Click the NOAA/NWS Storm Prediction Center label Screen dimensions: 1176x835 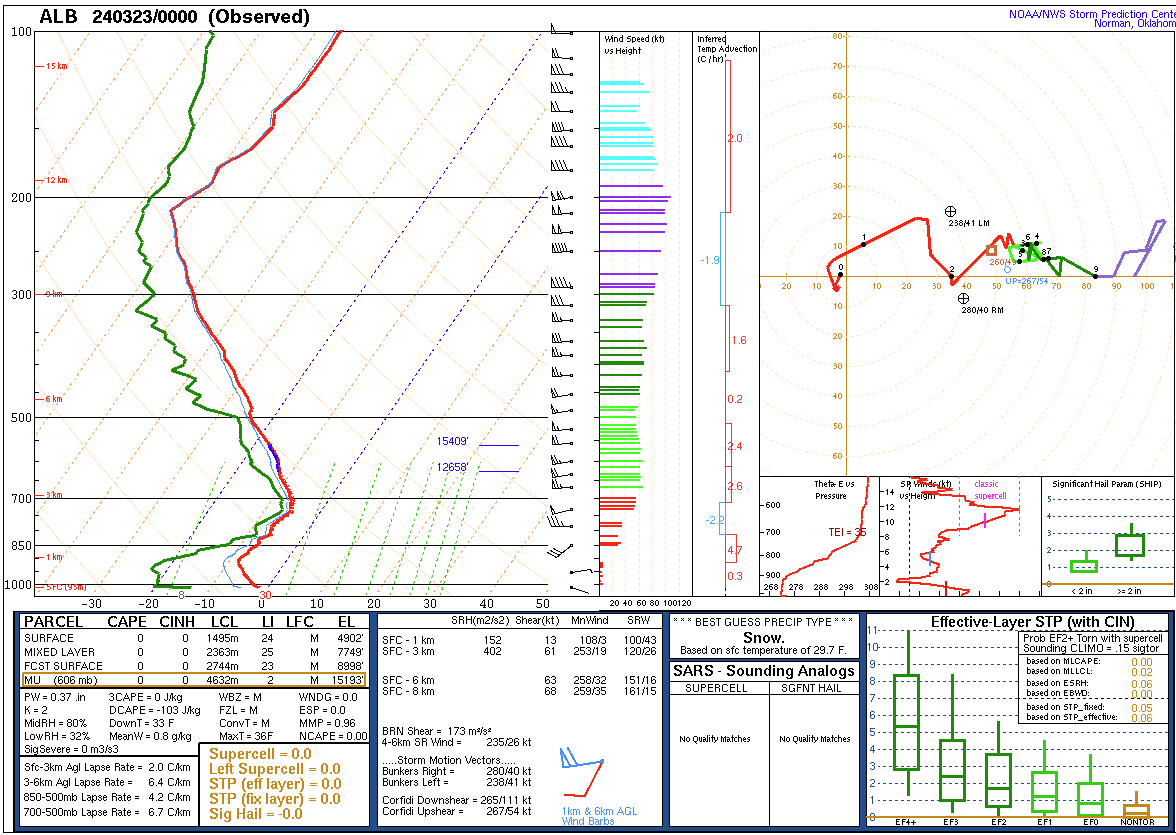point(1092,19)
